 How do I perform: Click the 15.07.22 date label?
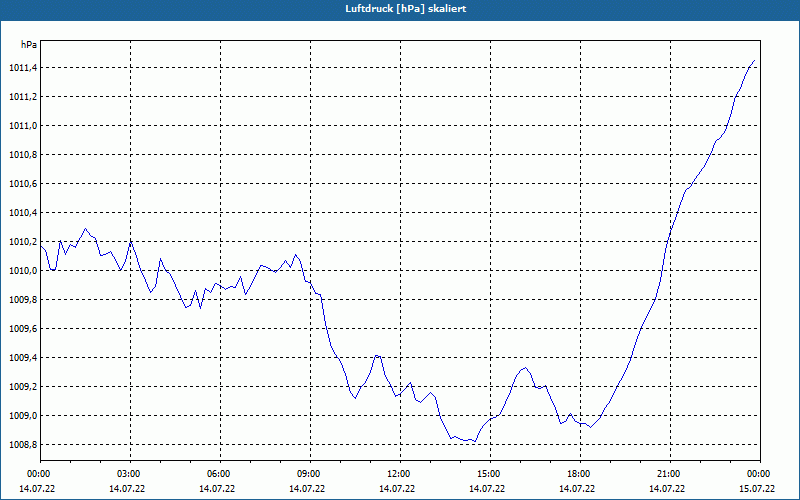757,489
